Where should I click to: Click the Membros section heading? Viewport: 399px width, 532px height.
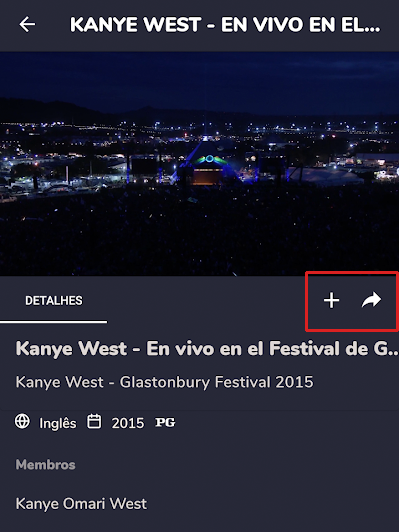[45, 464]
